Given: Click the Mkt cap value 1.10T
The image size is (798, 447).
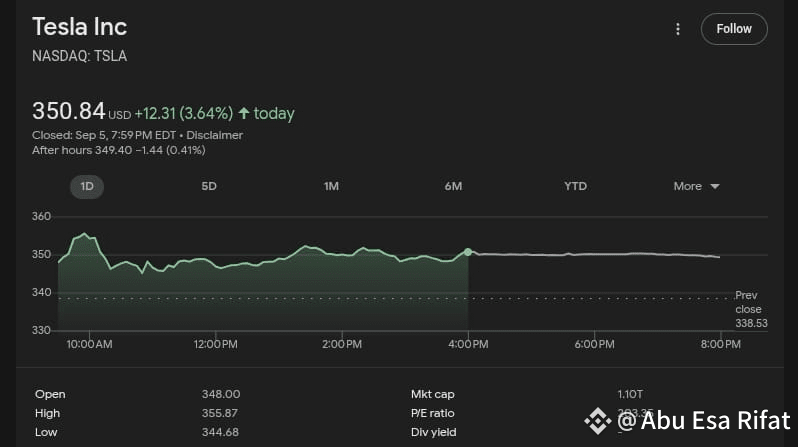Looking at the screenshot, I should click(x=630, y=394).
